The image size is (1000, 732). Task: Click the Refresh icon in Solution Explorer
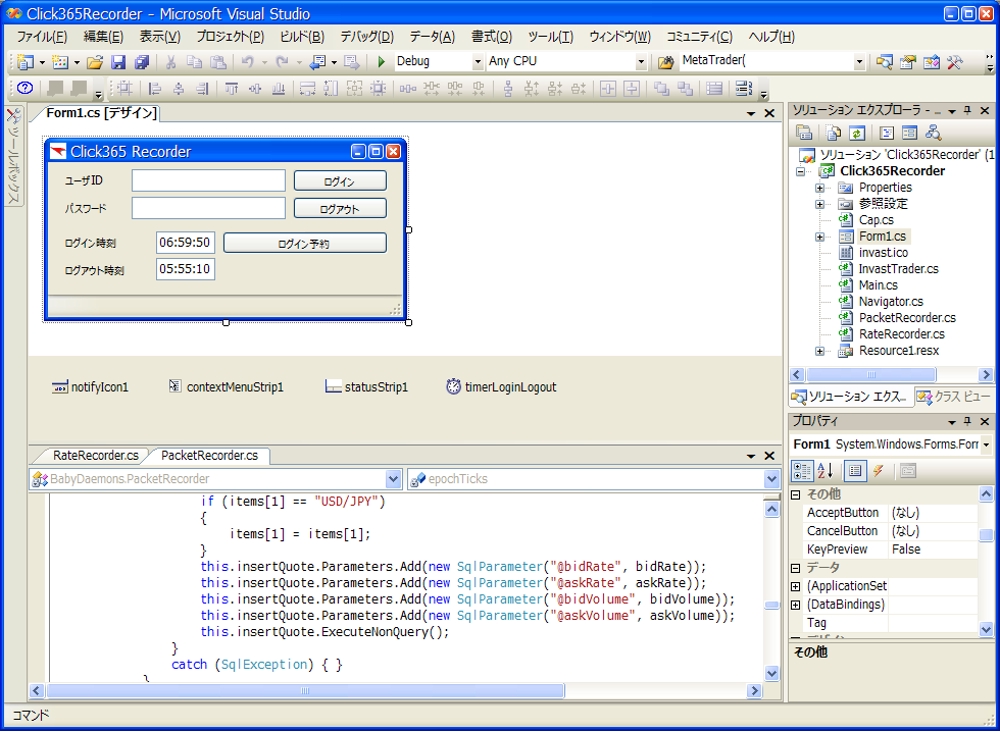[x=857, y=133]
